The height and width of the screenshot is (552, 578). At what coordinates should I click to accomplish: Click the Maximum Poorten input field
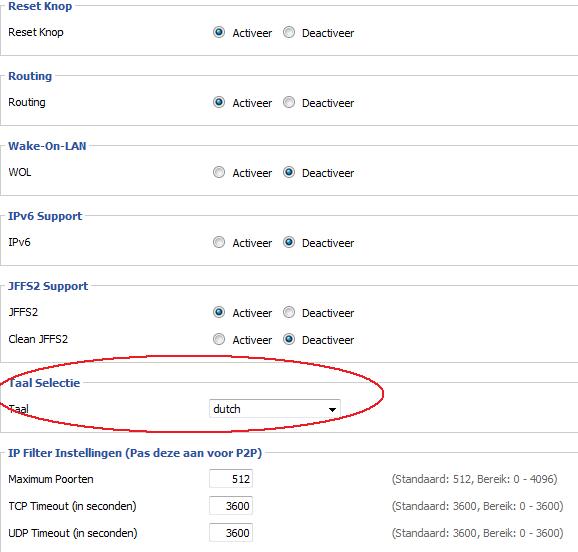coord(231,479)
